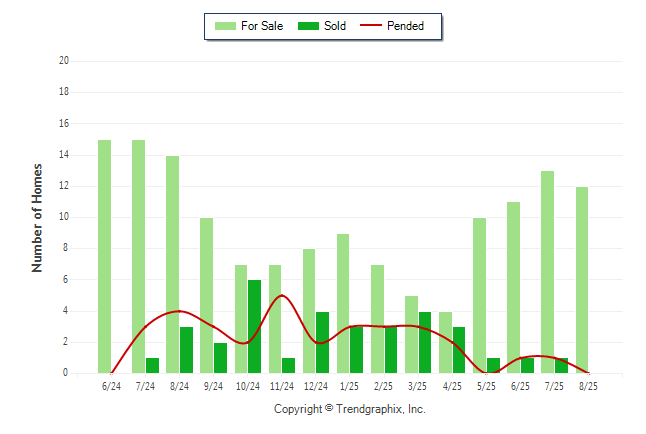Click the 8/25 For Sale bar
This screenshot has width=646, height=434.
tap(581, 280)
